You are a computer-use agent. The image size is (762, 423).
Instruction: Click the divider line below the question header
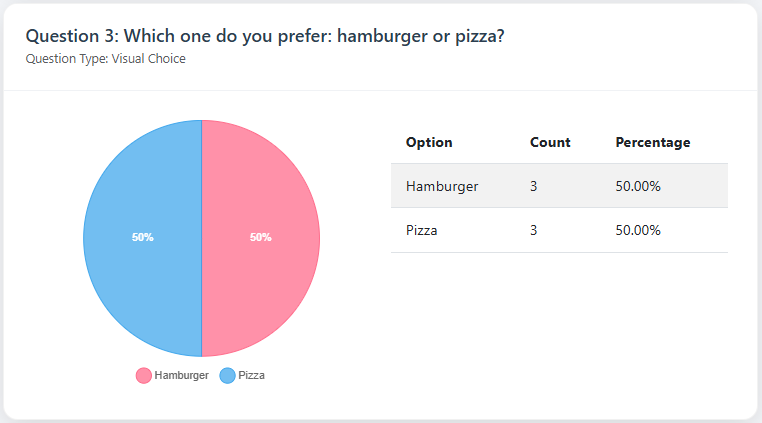pos(380,90)
